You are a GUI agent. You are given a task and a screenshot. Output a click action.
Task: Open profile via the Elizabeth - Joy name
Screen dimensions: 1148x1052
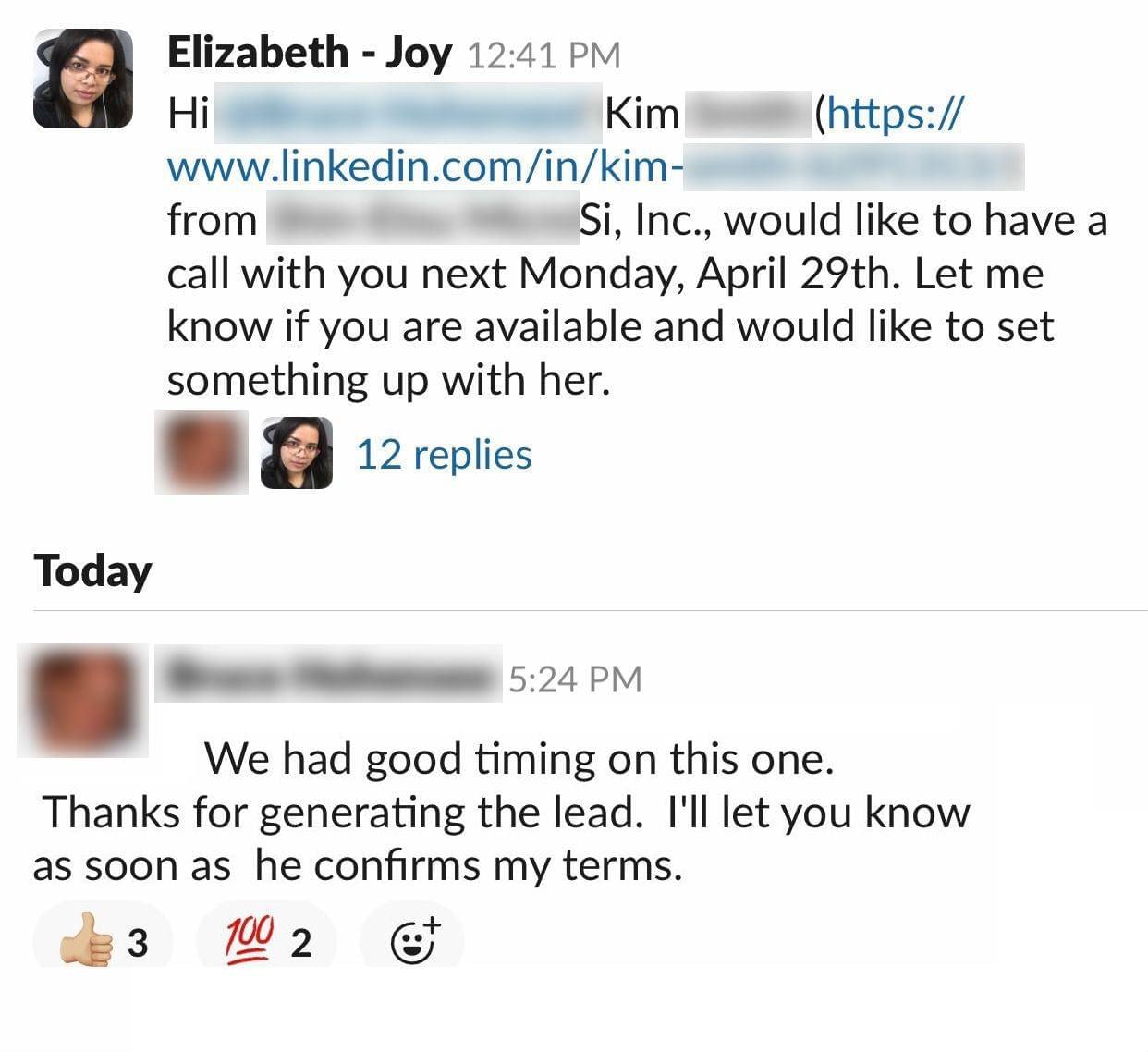pos(309,54)
